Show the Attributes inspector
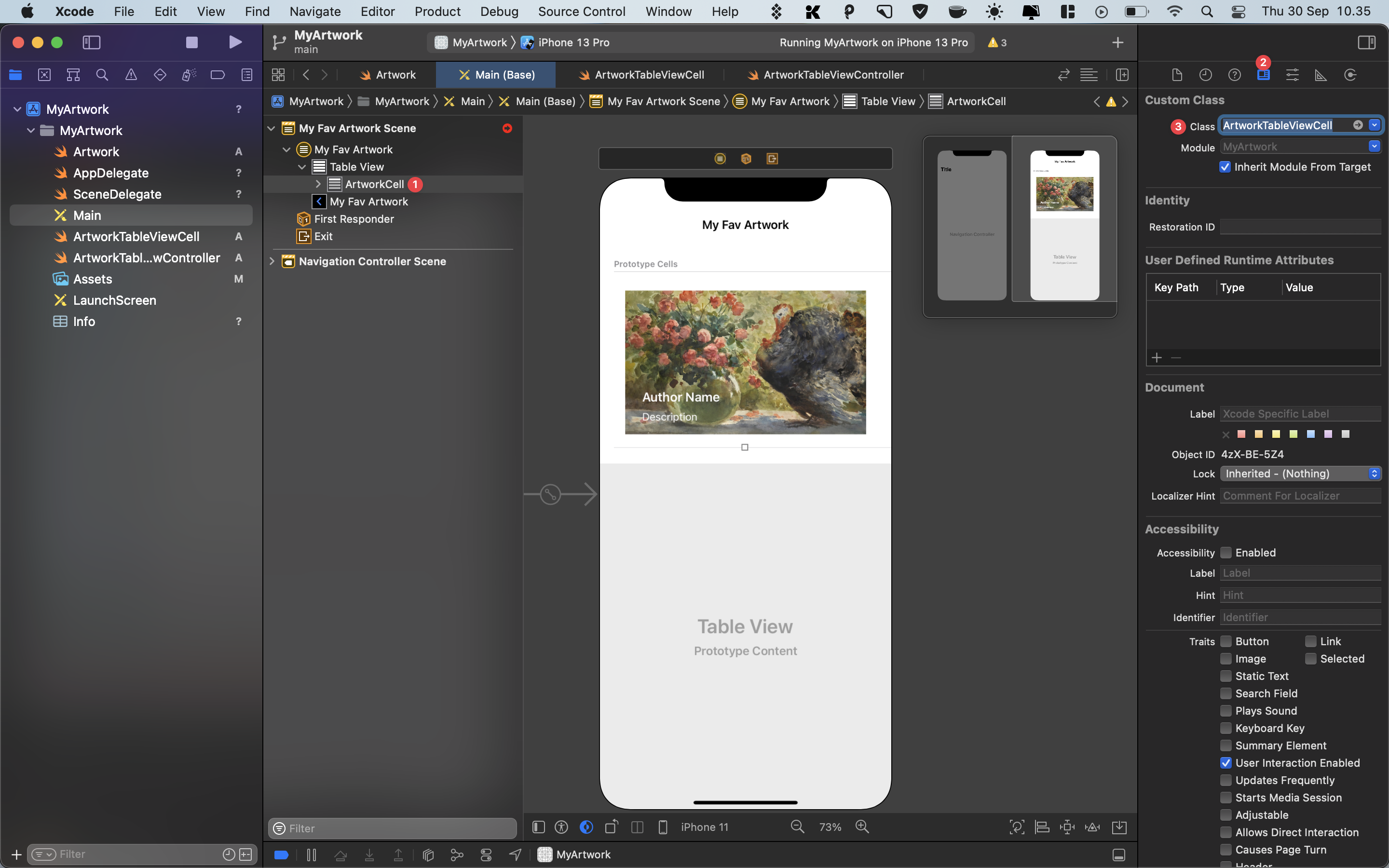 [x=1292, y=75]
